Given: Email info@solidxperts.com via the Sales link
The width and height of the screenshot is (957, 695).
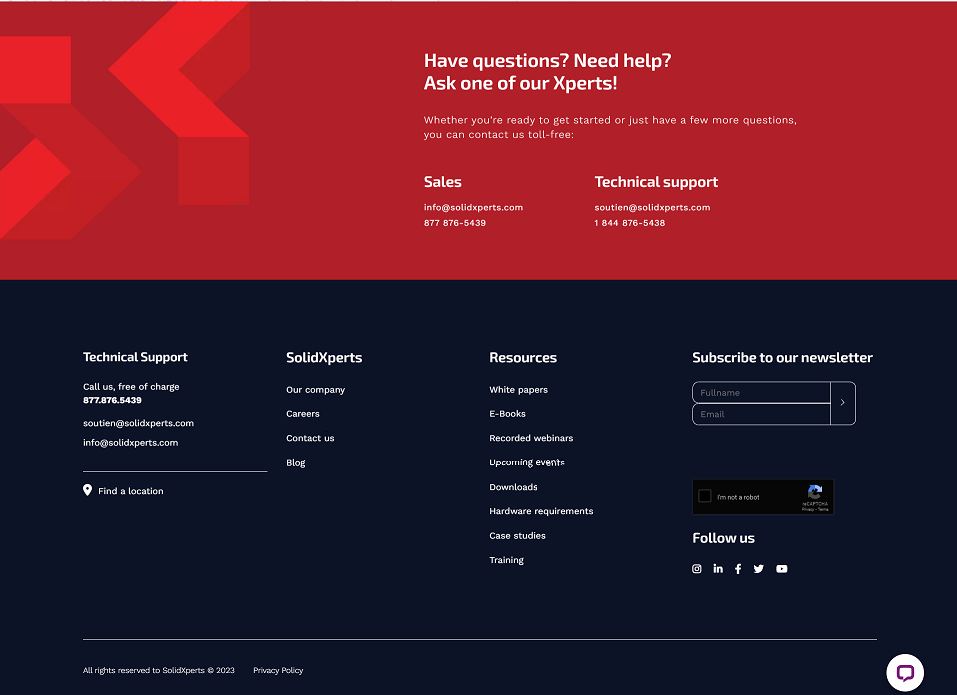Looking at the screenshot, I should pos(473,207).
